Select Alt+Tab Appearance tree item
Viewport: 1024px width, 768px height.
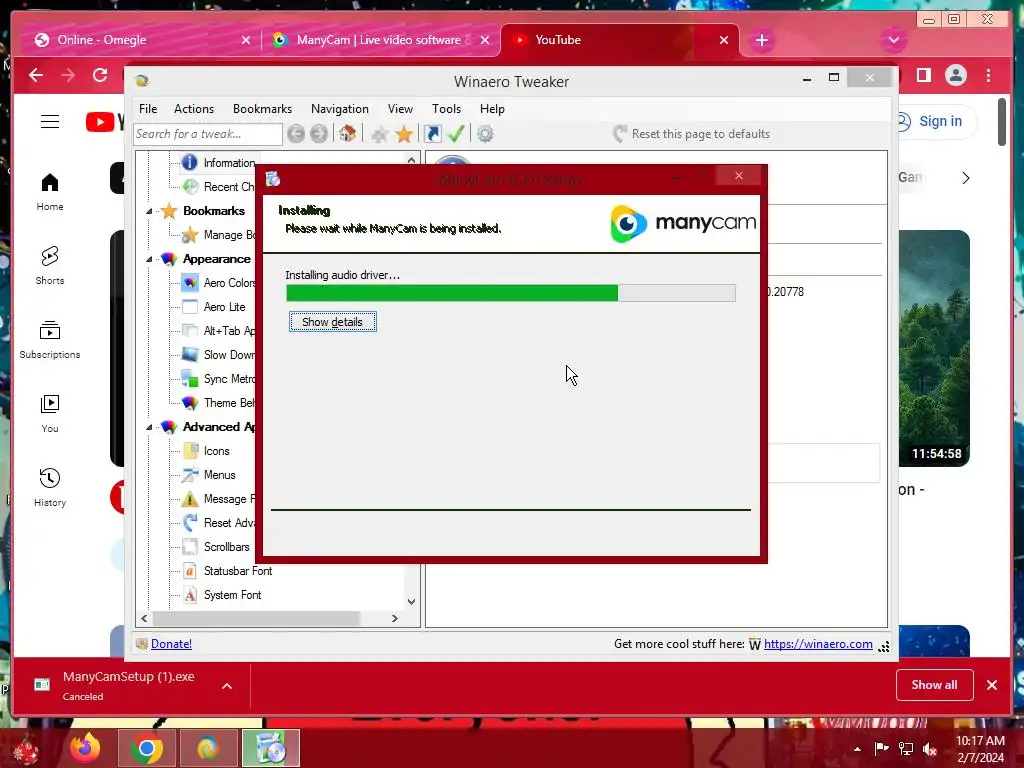(x=219, y=331)
